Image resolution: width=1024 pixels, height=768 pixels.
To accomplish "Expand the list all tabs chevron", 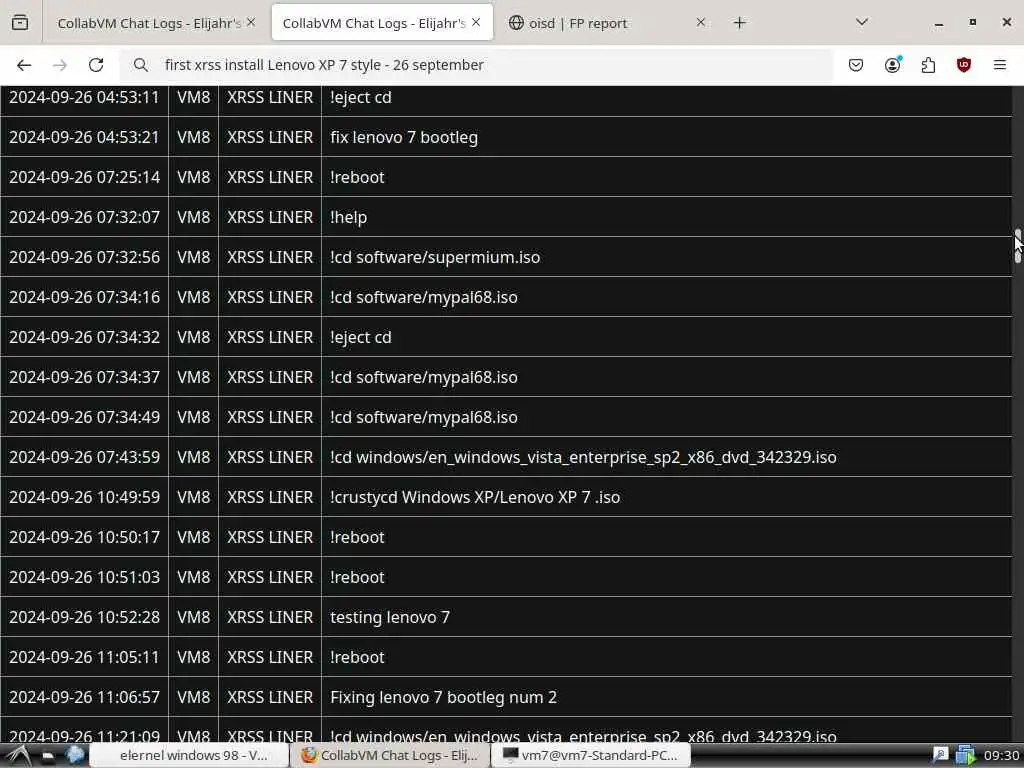I will [862, 22].
